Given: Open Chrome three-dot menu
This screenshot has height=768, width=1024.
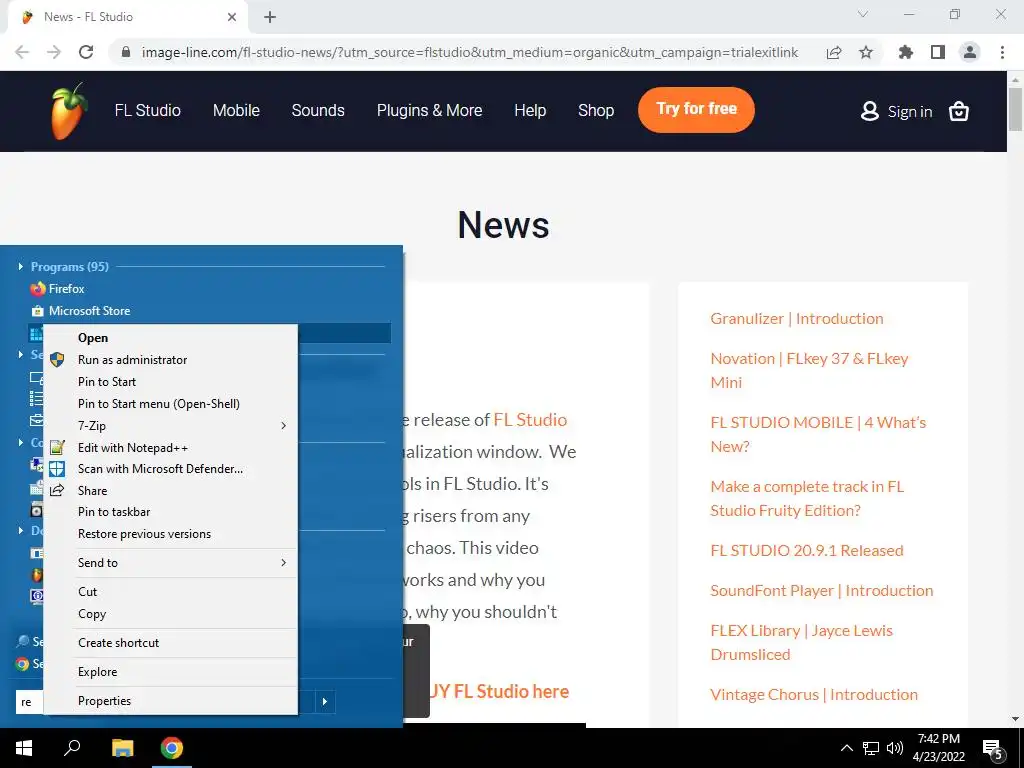Looking at the screenshot, I should (x=1002, y=52).
